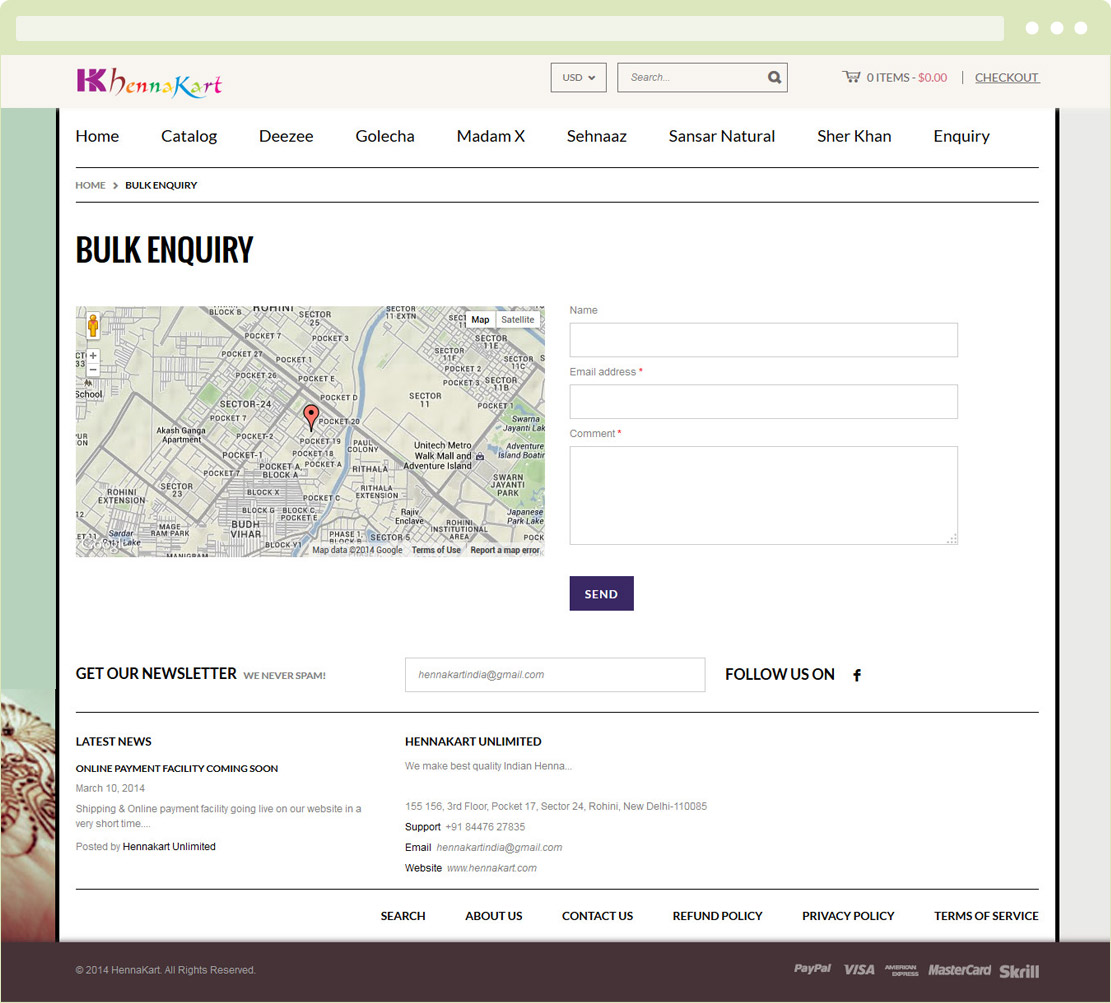Click the Email address input field

point(763,402)
